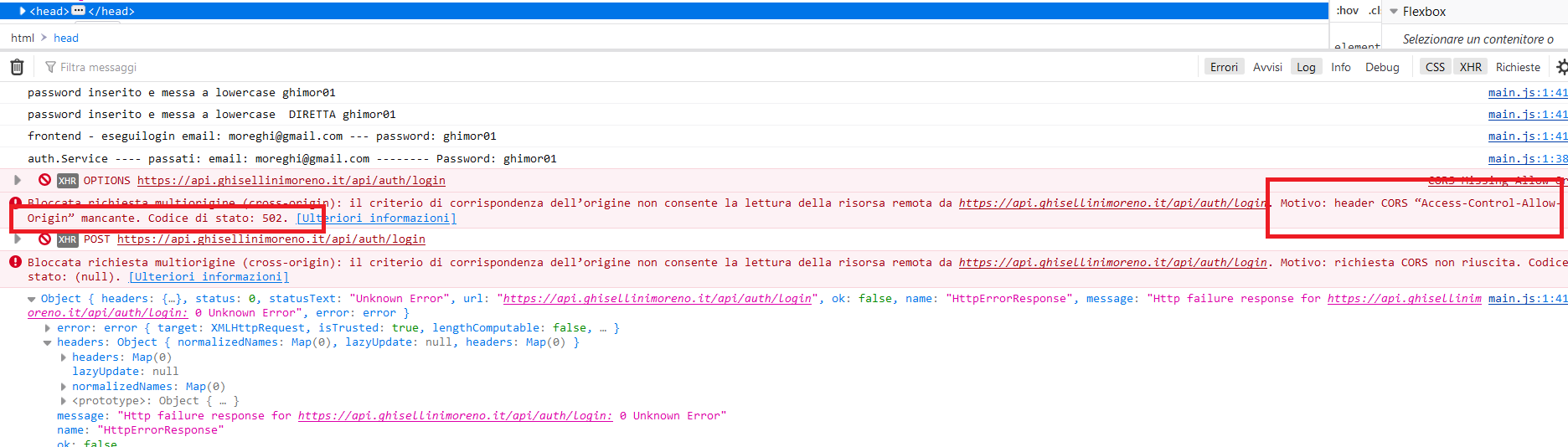Open main.js link on the Object row
This screenshot has width=1568, height=447.
pyautogui.click(x=1528, y=298)
